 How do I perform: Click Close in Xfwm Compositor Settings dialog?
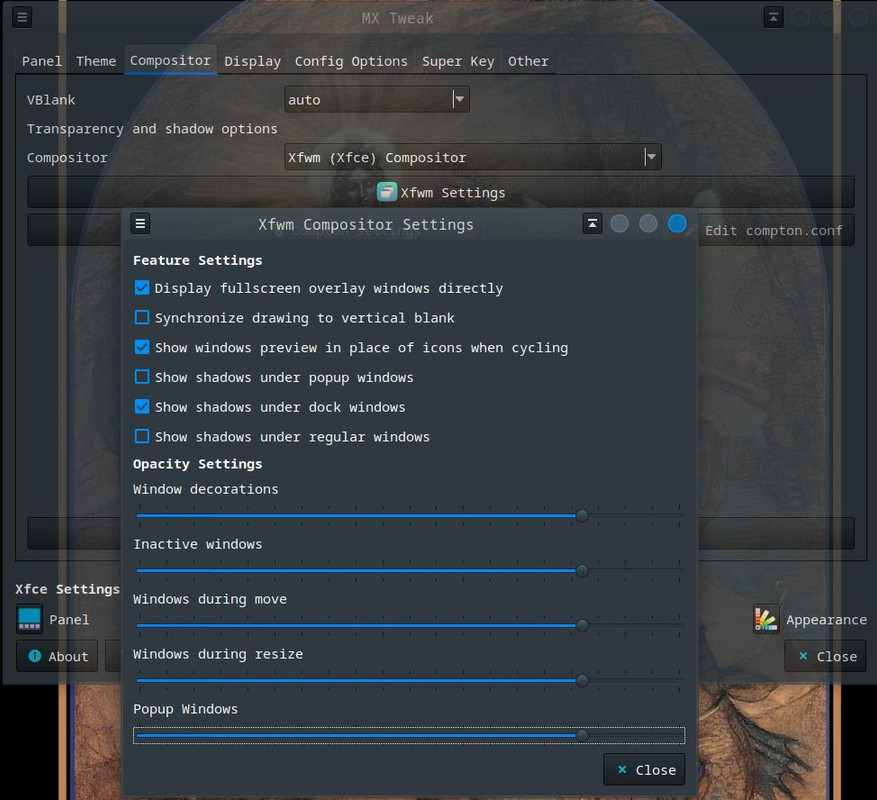point(644,769)
